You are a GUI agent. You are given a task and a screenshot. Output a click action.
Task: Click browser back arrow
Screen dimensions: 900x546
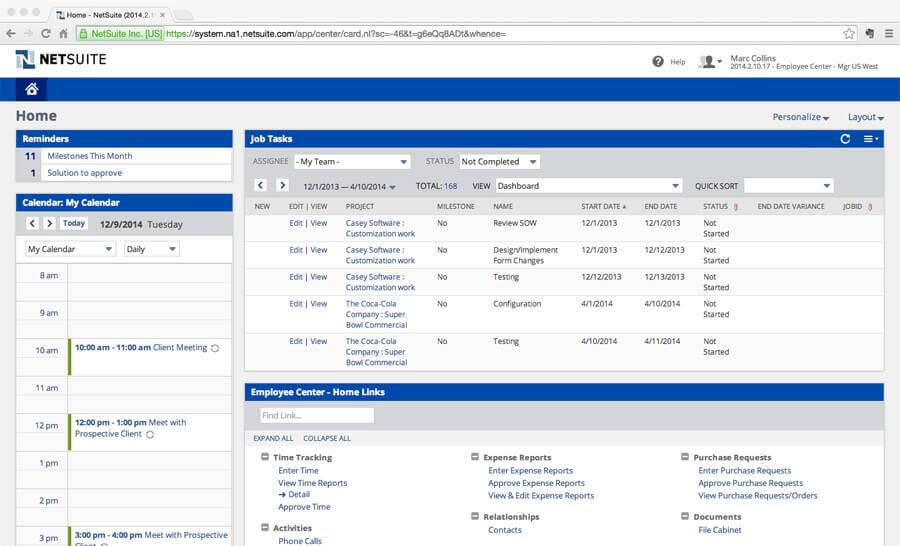point(11,34)
